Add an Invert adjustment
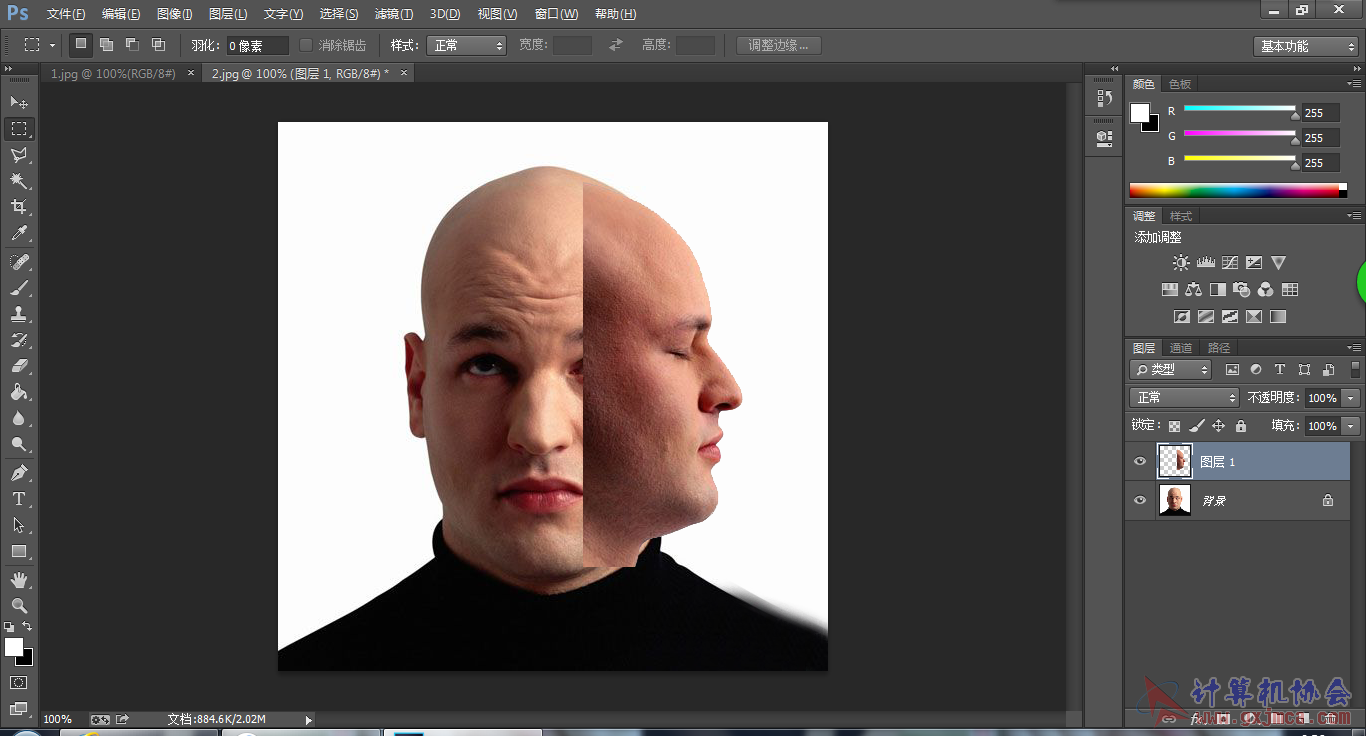 click(x=1181, y=317)
